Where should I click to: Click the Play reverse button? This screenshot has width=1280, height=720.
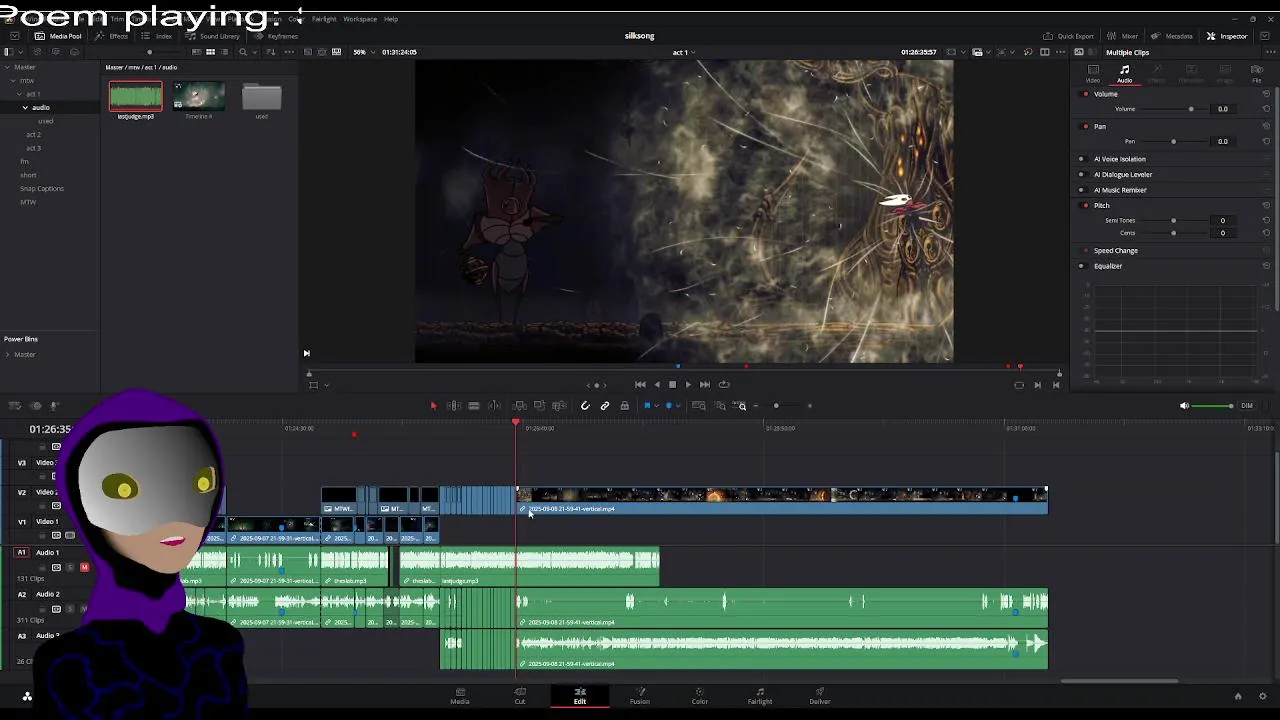tap(656, 384)
